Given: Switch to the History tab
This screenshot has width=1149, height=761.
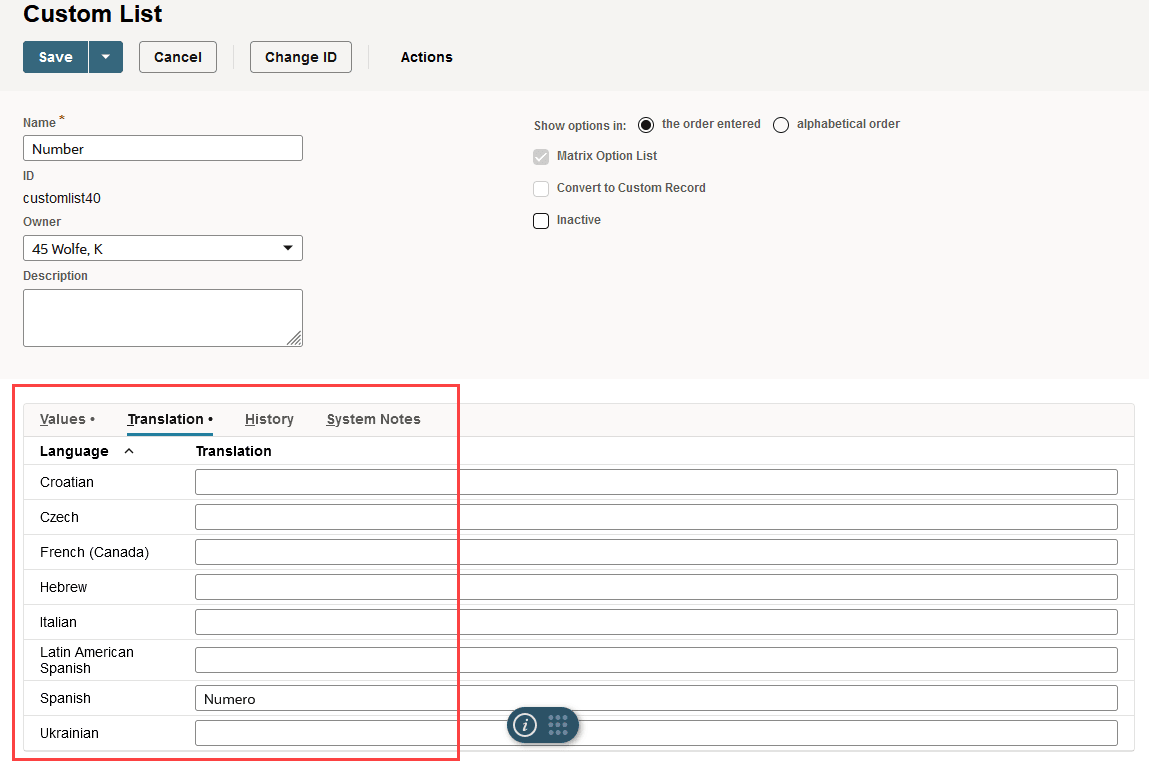Looking at the screenshot, I should [x=269, y=419].
